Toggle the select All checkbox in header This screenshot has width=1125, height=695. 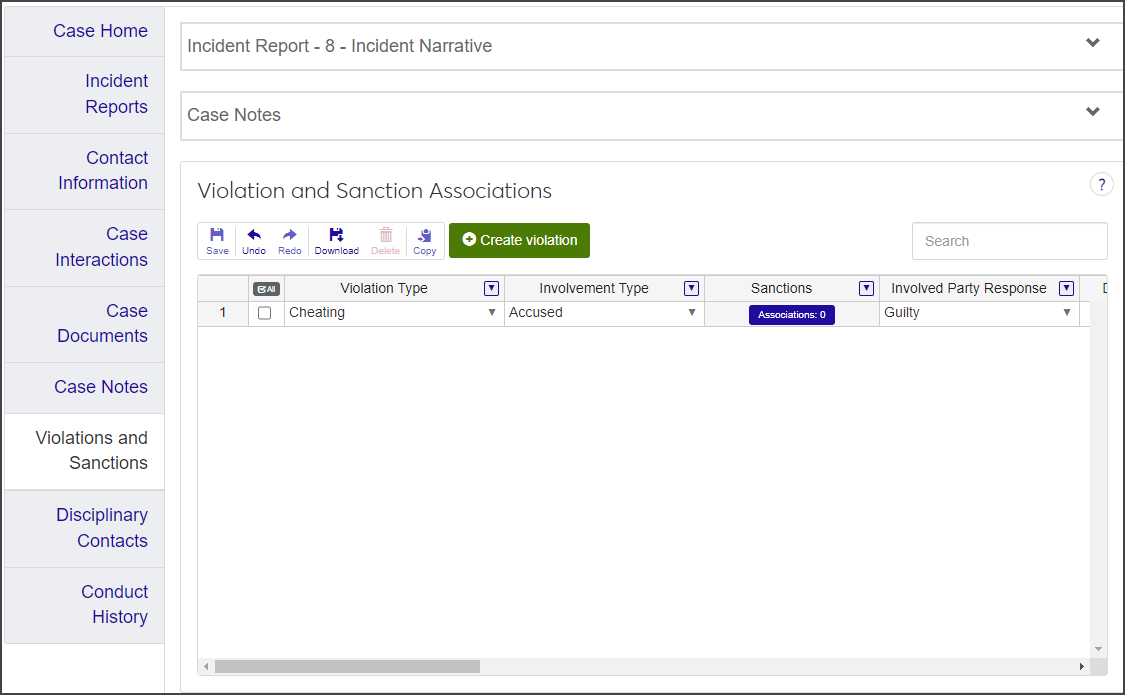266,289
